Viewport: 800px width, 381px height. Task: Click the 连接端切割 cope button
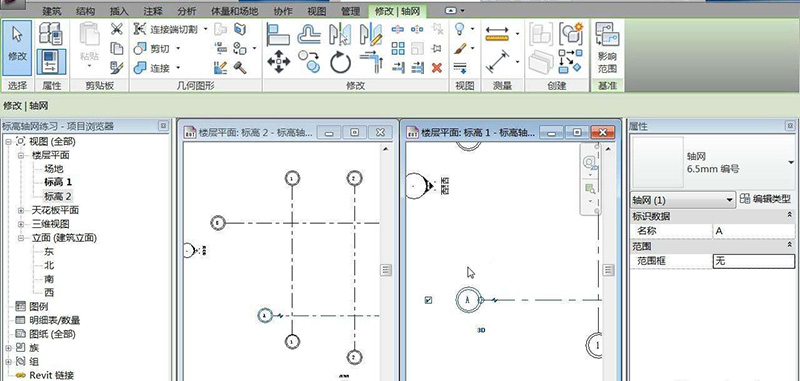pos(165,29)
